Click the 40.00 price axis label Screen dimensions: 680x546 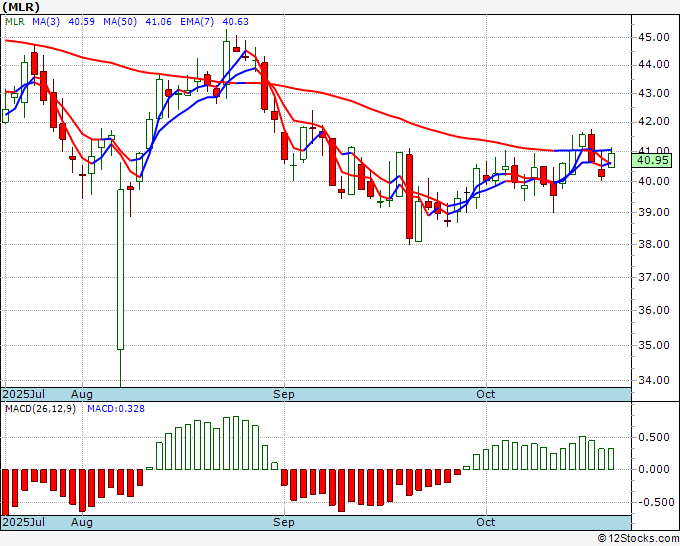click(654, 181)
